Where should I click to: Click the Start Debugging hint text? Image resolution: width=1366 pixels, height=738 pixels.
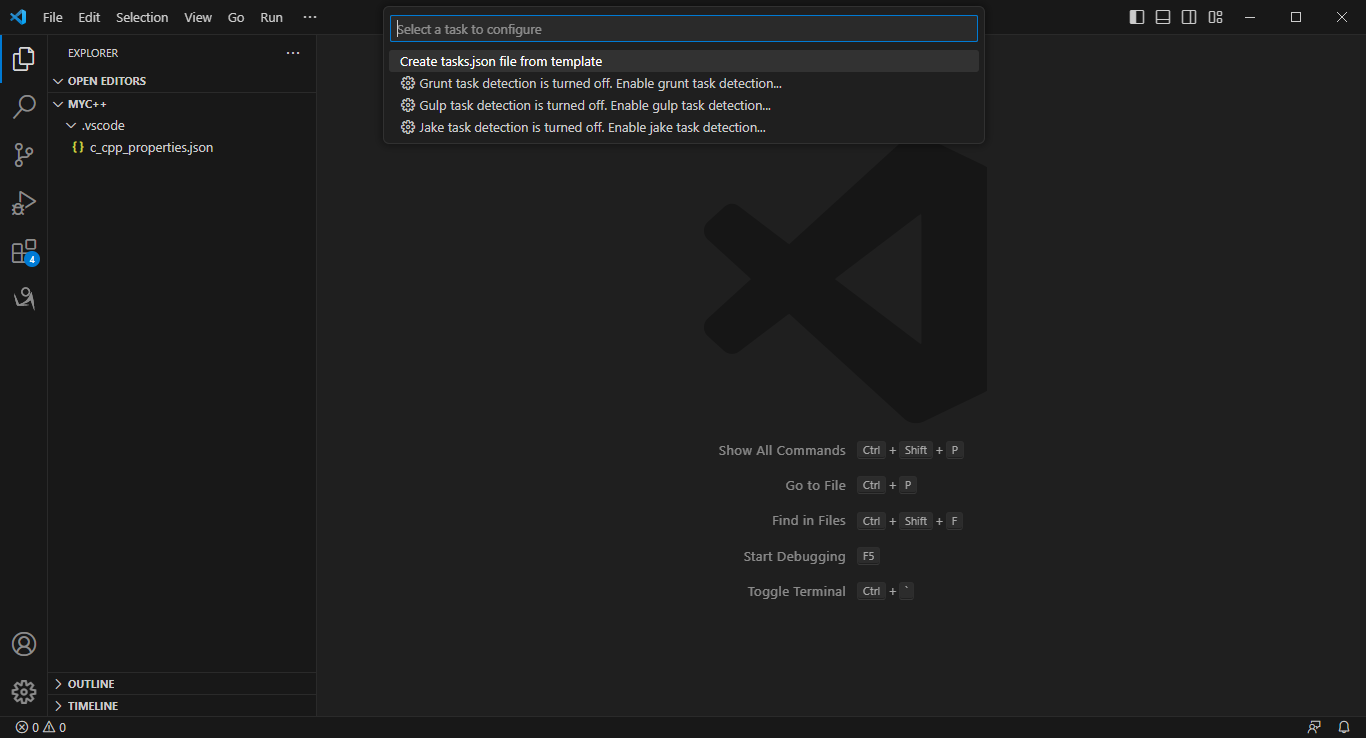pos(795,557)
